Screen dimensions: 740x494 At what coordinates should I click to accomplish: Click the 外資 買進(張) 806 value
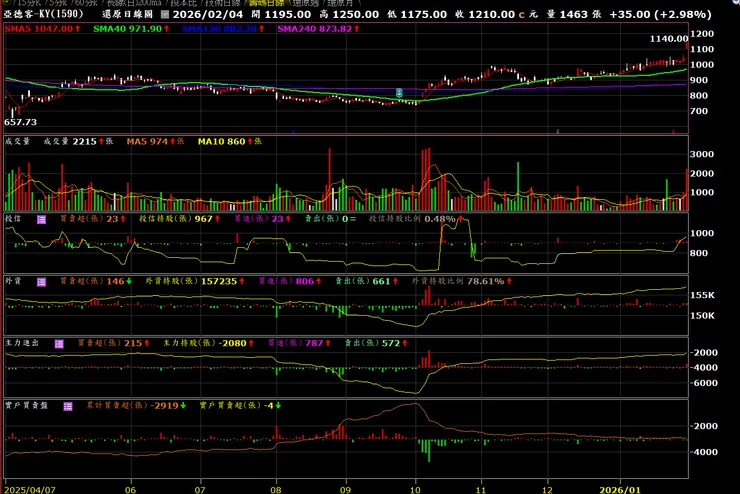[304, 281]
